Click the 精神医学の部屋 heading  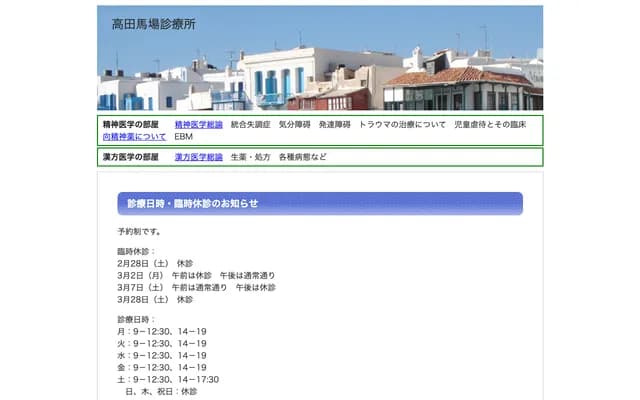pyautogui.click(x=131, y=124)
